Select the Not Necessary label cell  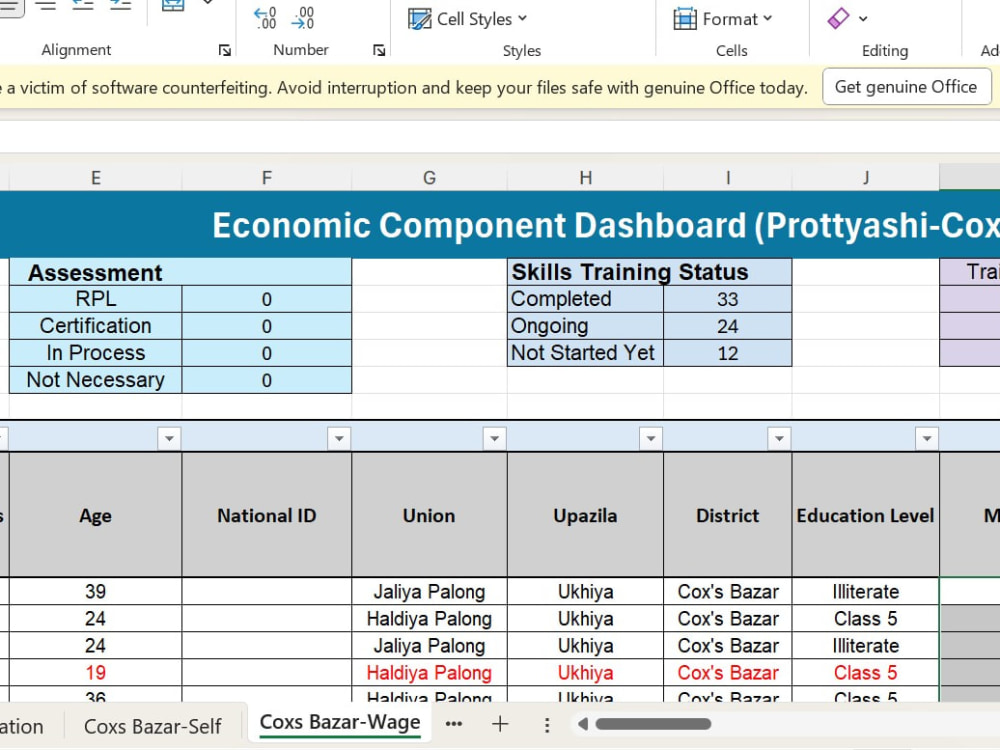tap(96, 379)
